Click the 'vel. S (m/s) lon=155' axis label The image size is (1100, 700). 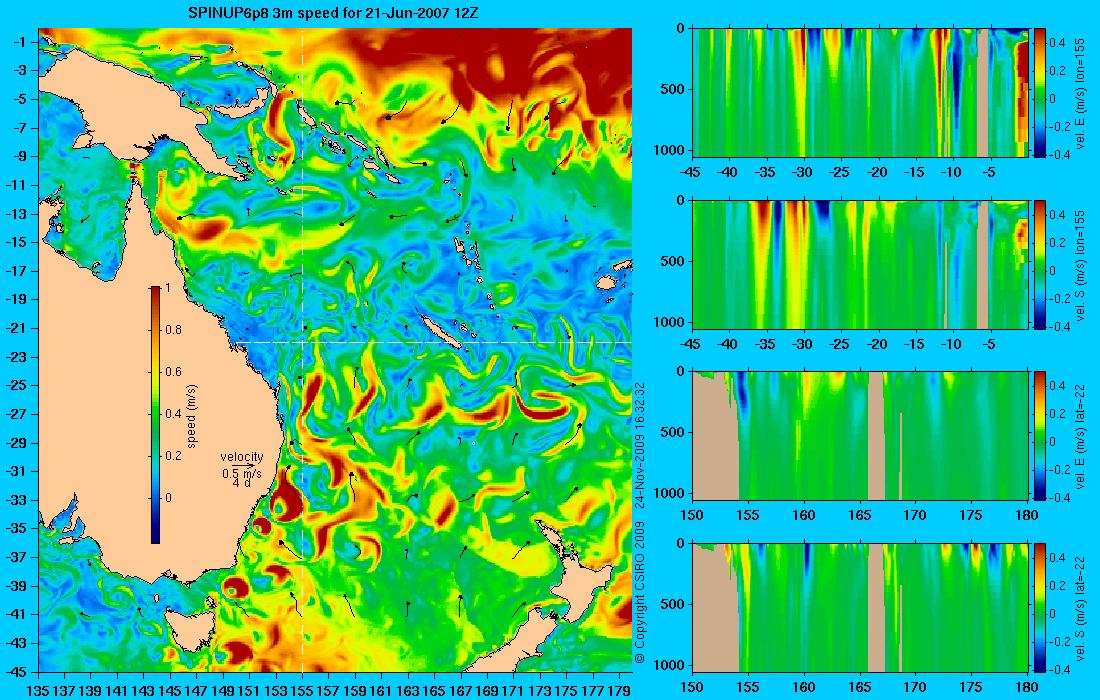(x=1082, y=264)
